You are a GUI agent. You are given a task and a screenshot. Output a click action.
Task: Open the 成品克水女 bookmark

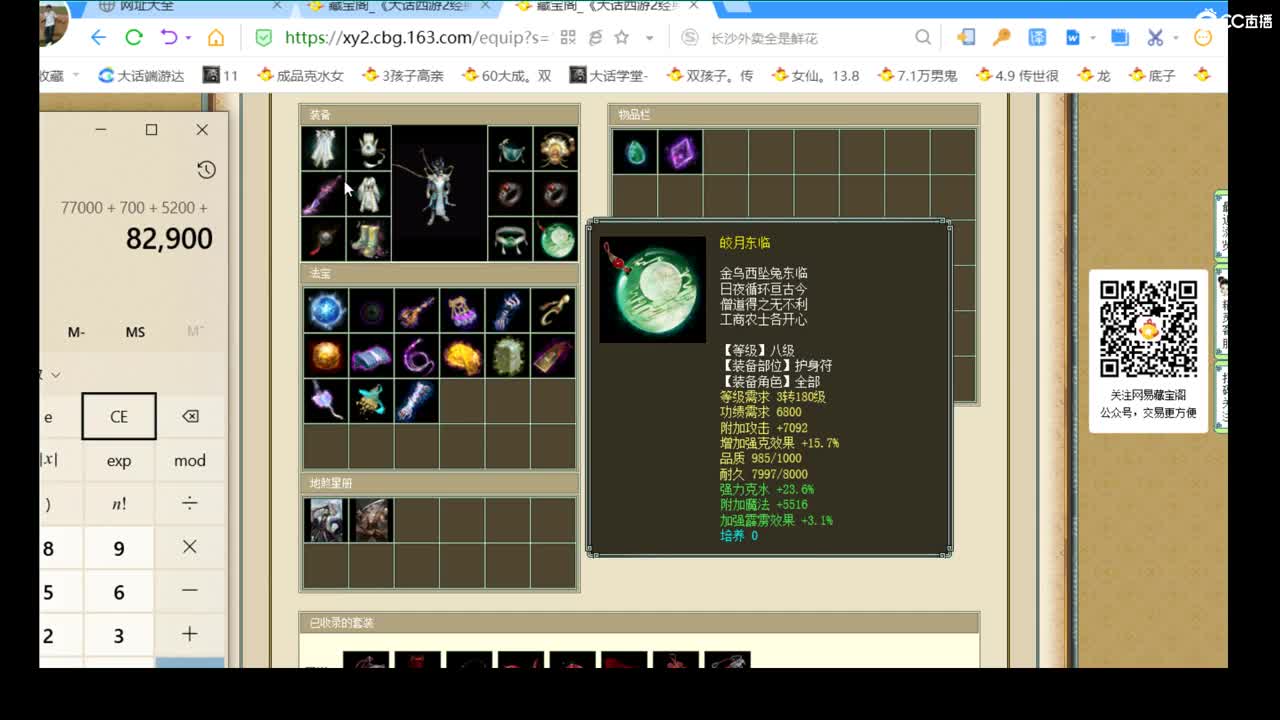click(301, 75)
